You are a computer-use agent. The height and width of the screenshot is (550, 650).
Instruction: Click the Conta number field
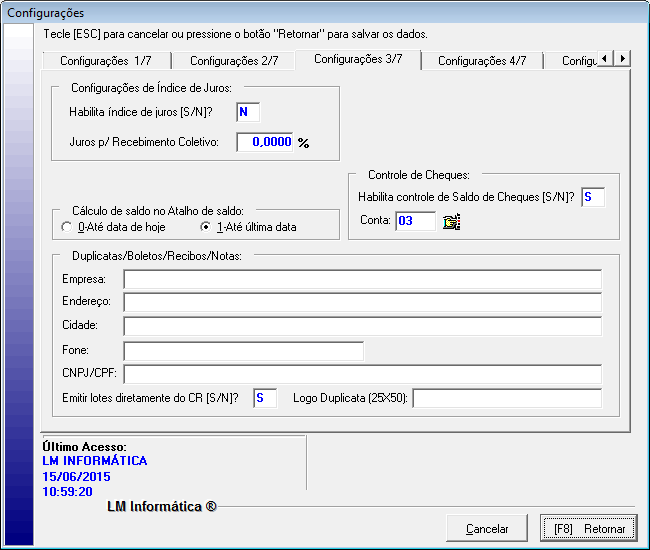415,221
